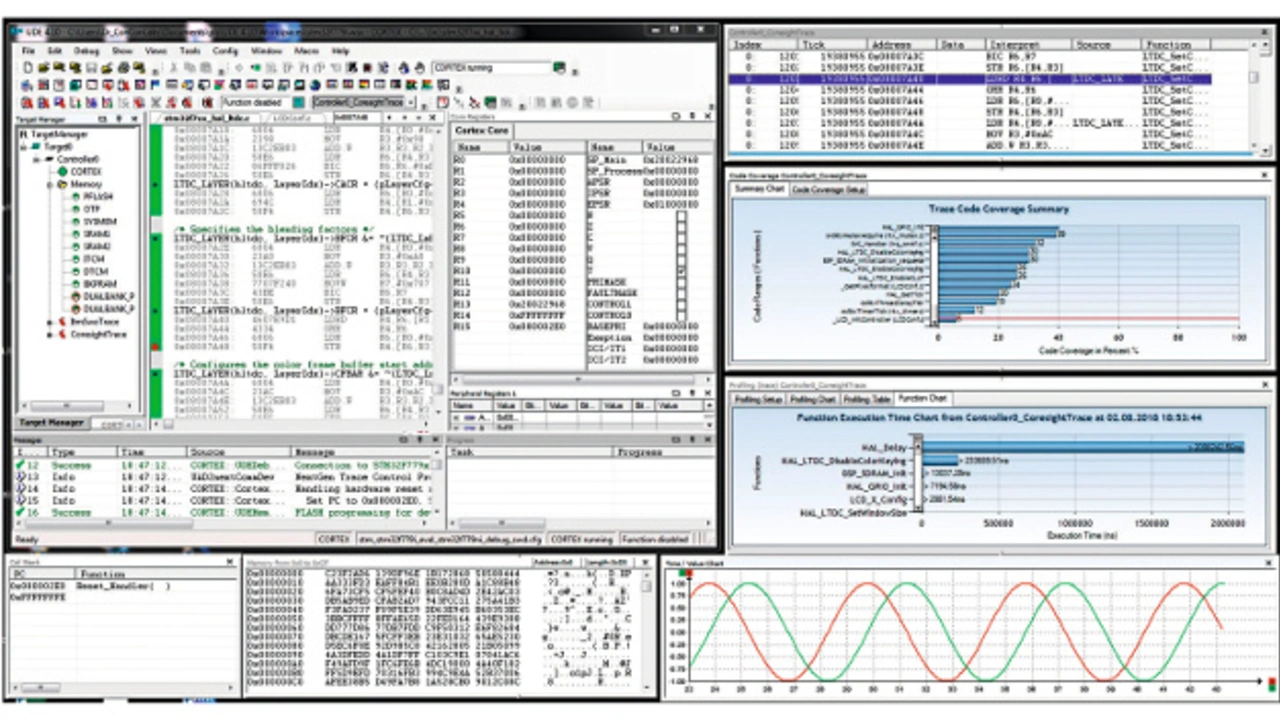Collapse the Memory tree node
The image size is (1280, 721).
coord(49,185)
